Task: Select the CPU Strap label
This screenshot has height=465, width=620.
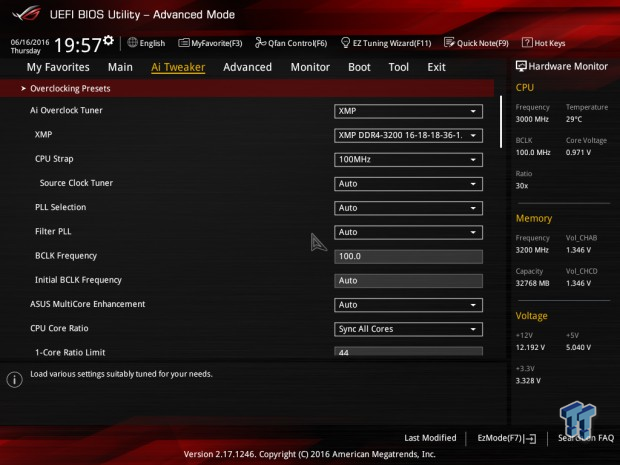Action: click(x=54, y=159)
